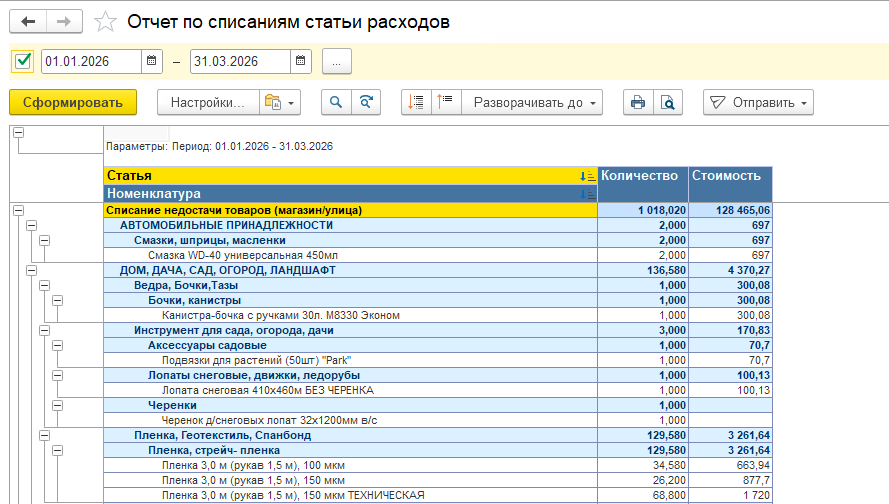Select row Подвязки для растений (50шт) "Park"
The image size is (889, 504).
click(350, 360)
